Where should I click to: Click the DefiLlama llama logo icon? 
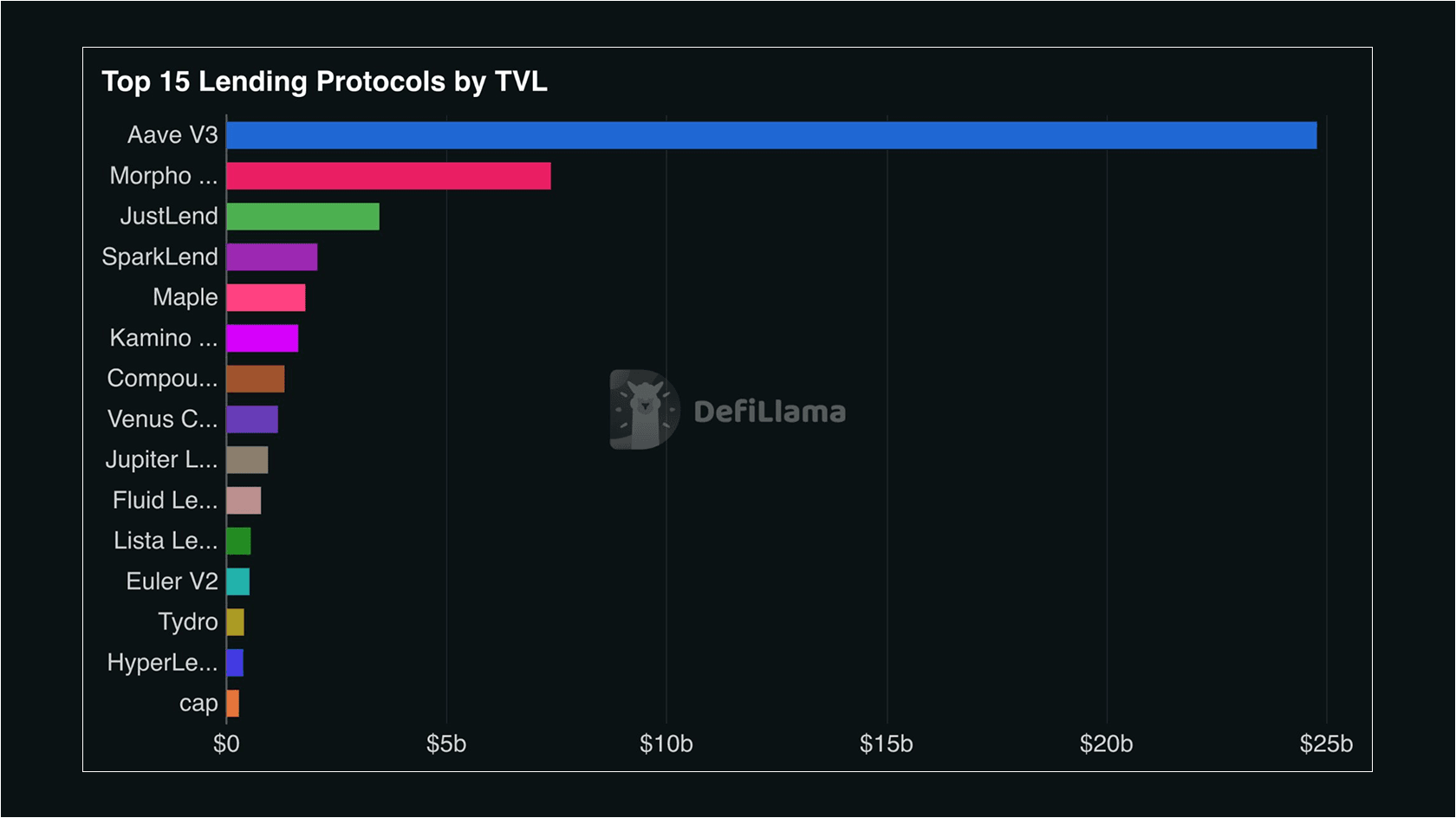tap(644, 410)
